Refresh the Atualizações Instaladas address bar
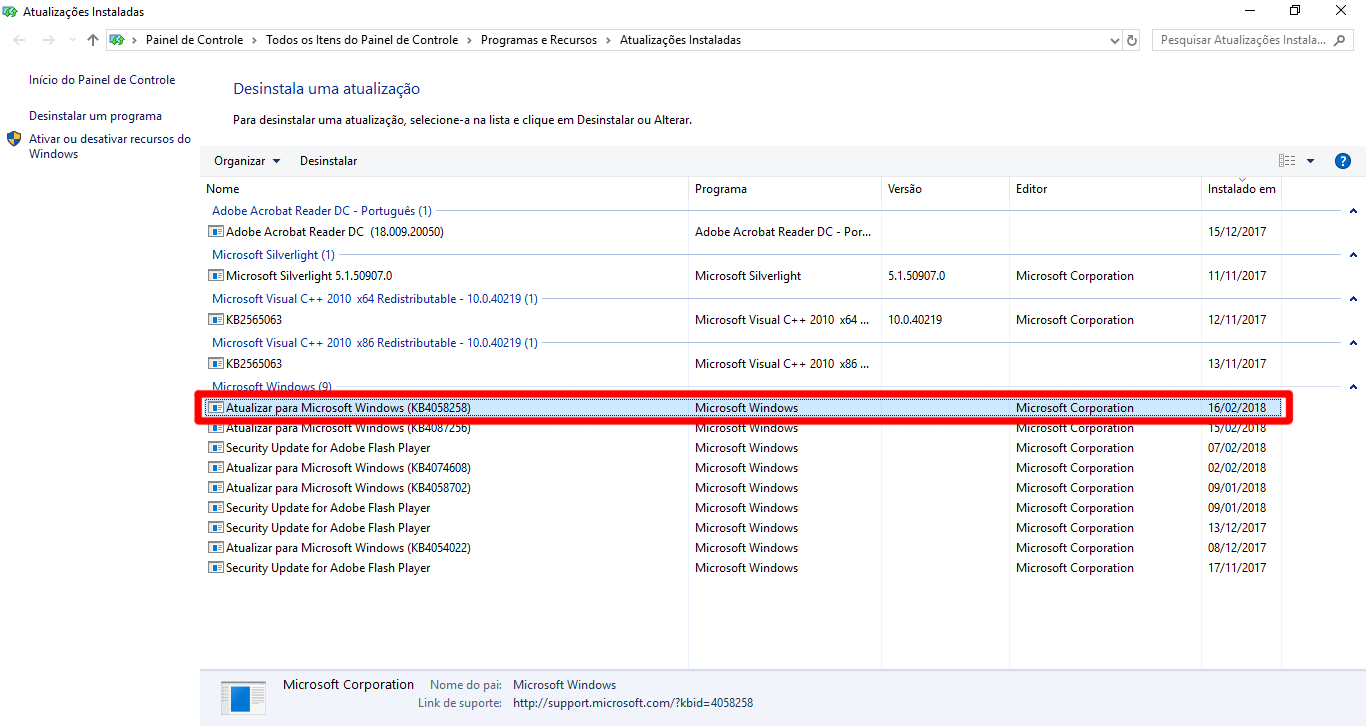1366x726 pixels. click(1132, 40)
